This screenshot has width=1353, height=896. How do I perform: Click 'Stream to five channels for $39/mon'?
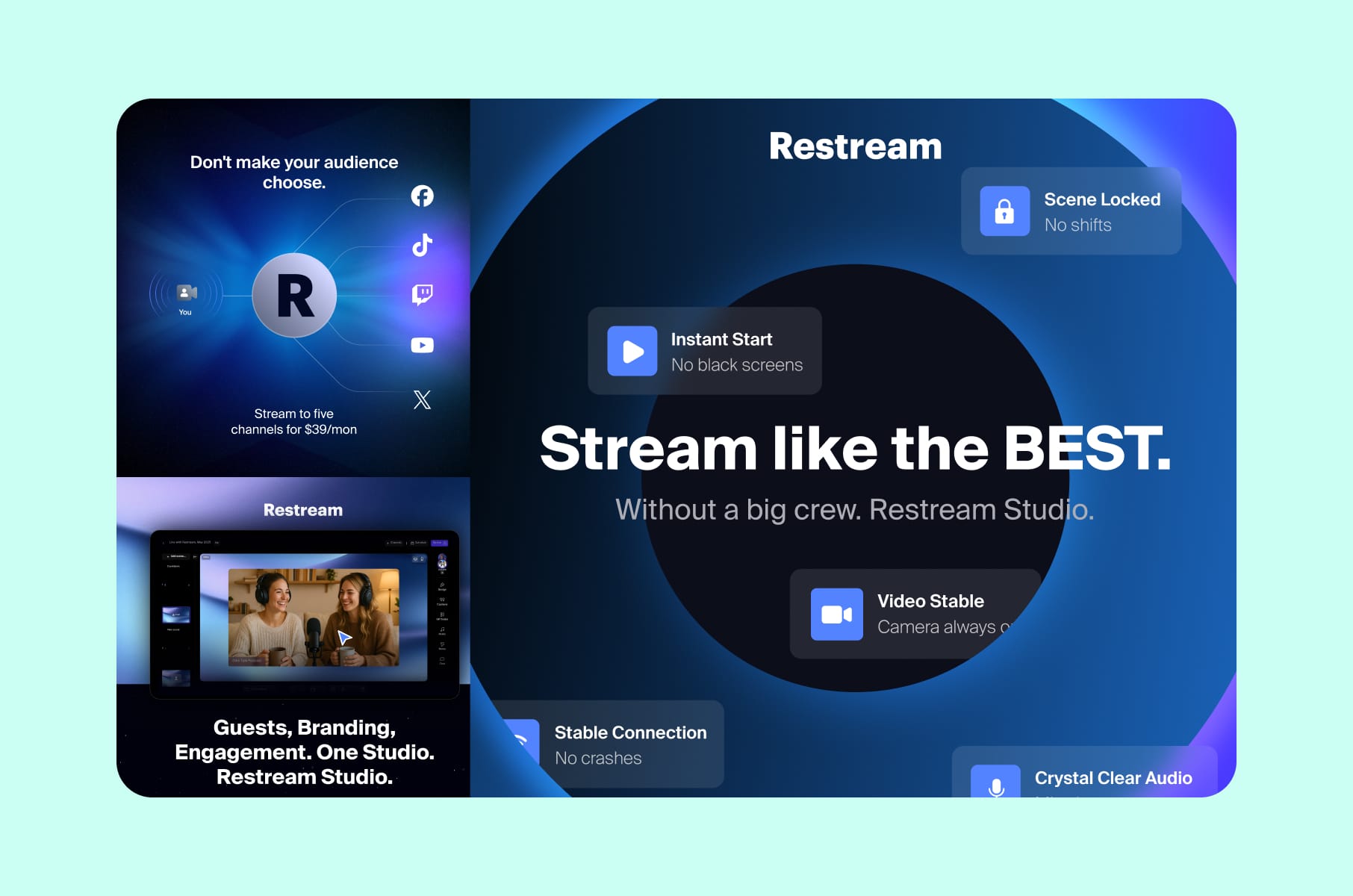click(294, 422)
